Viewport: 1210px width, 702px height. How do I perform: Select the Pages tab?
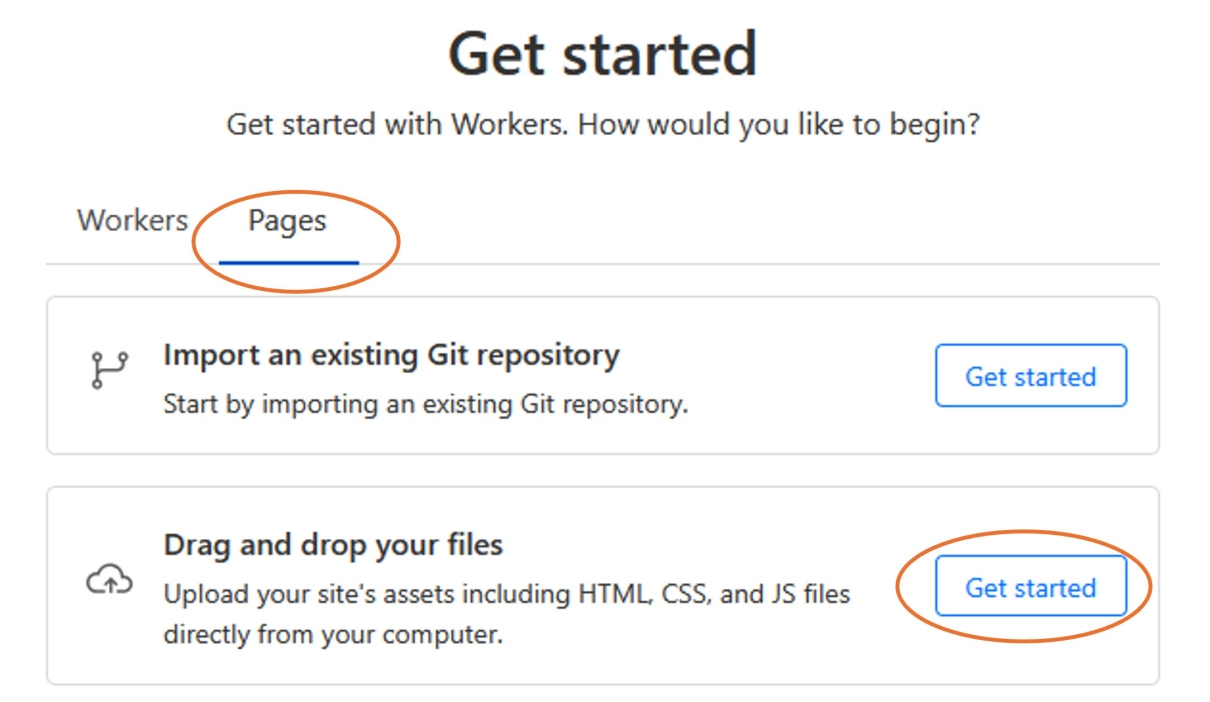tap(287, 220)
